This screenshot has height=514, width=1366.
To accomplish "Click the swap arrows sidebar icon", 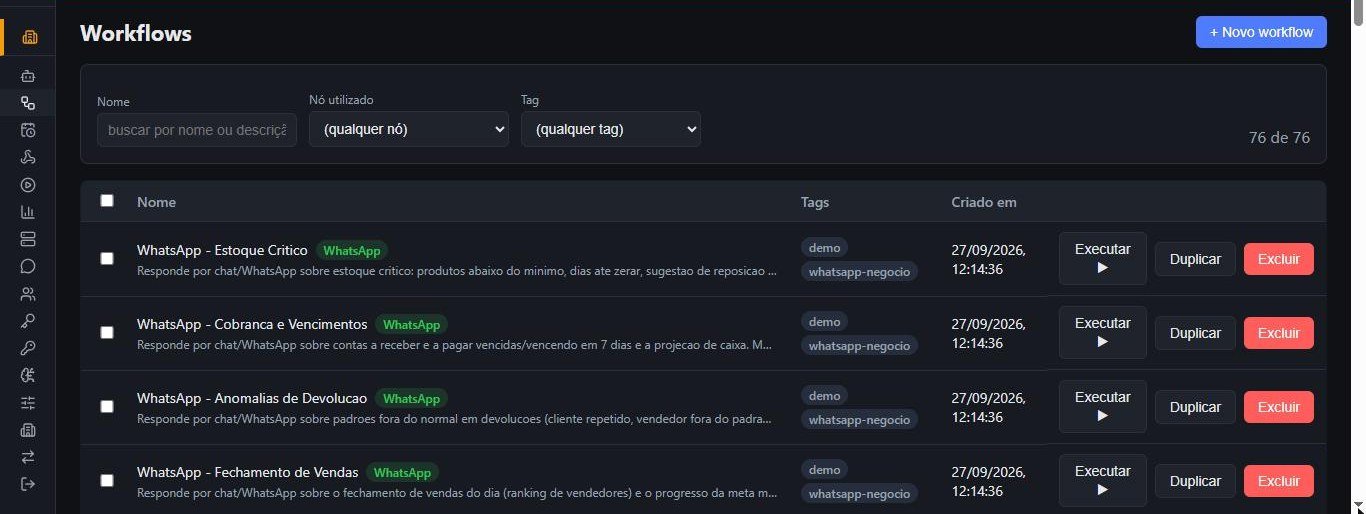I will tap(28, 457).
